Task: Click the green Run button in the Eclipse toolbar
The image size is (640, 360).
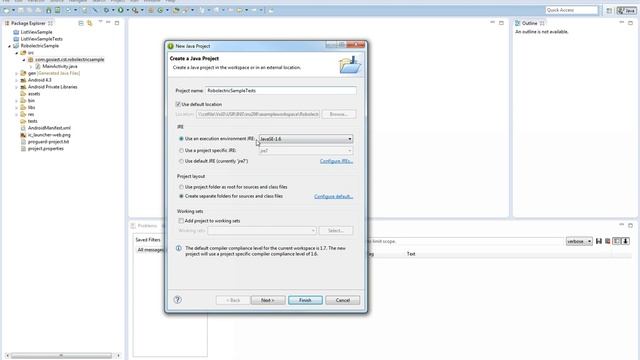Action: (120, 10)
